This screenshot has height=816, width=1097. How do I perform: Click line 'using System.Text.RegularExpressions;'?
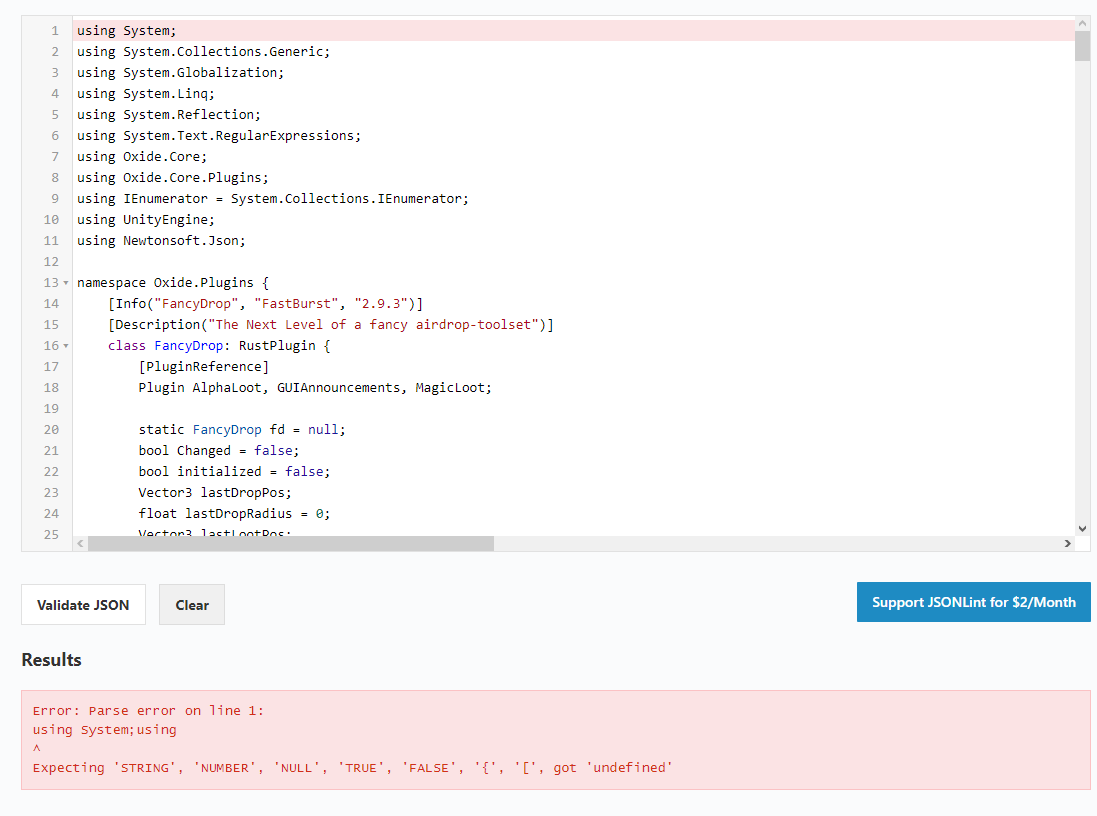[219, 136]
